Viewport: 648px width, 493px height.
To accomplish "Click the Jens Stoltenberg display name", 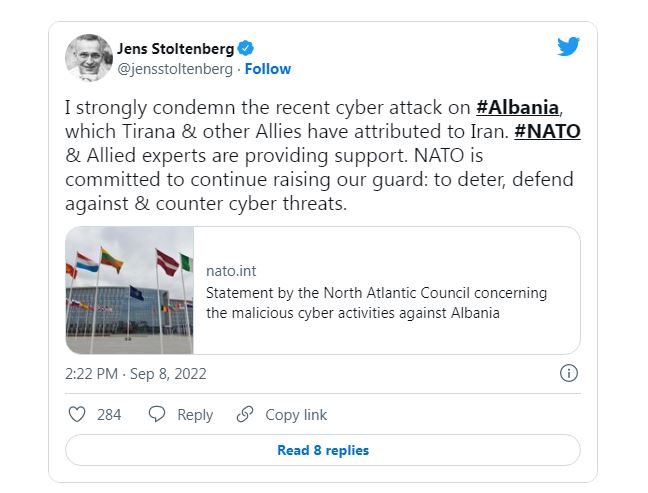I will pyautogui.click(x=175, y=48).
